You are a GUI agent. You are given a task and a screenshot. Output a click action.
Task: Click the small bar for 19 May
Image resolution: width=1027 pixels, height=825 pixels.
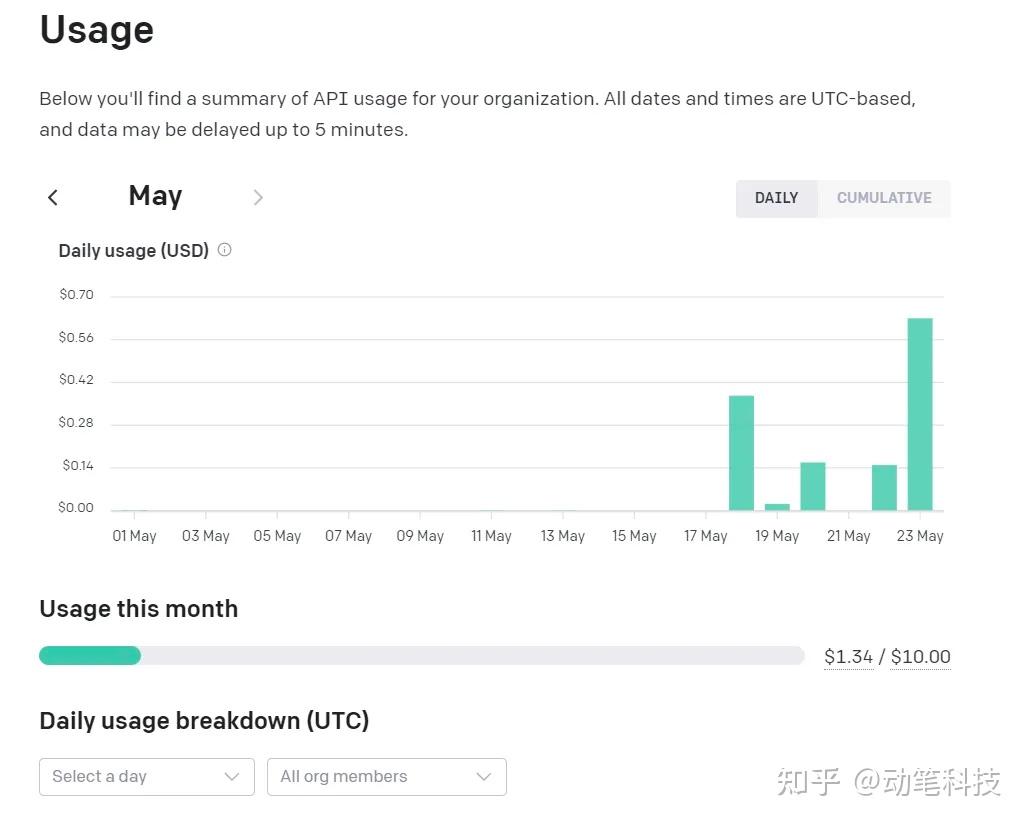(x=777, y=507)
